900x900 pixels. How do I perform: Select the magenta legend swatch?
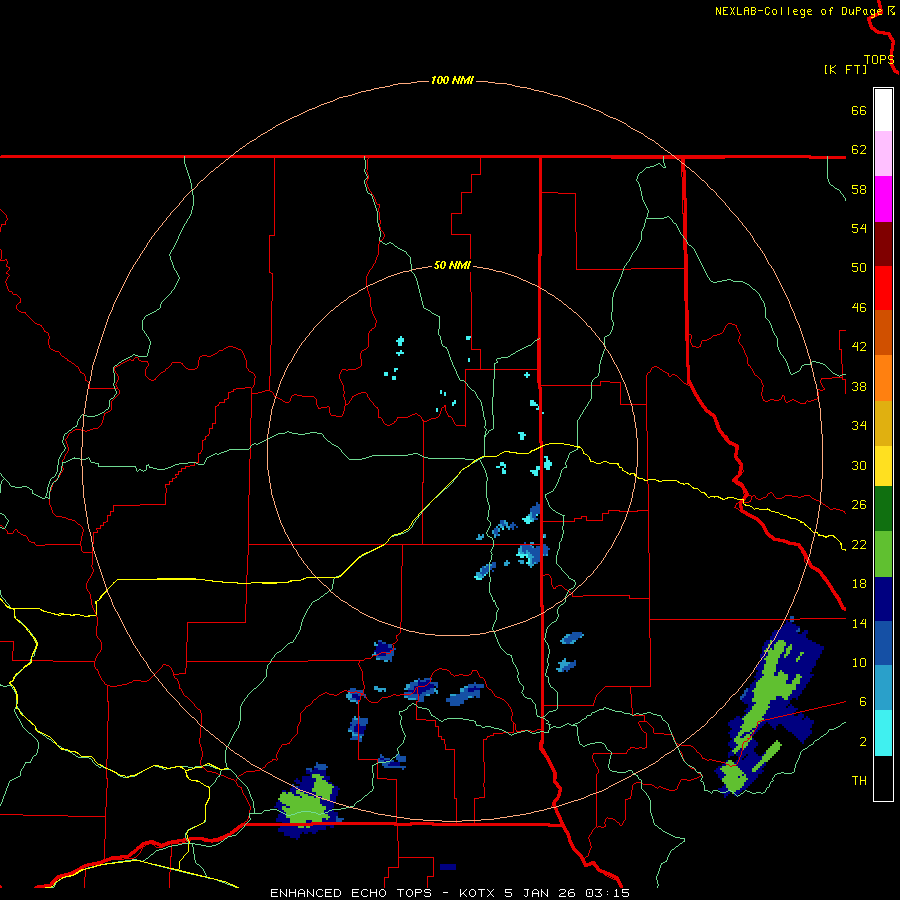(x=883, y=199)
